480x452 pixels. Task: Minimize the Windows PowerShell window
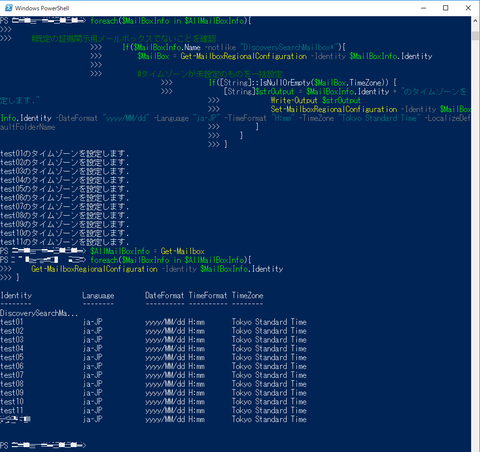click(423, 8)
